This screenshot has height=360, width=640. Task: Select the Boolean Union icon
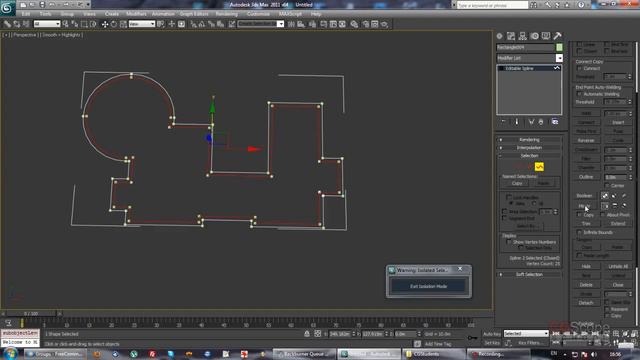click(x=604, y=196)
